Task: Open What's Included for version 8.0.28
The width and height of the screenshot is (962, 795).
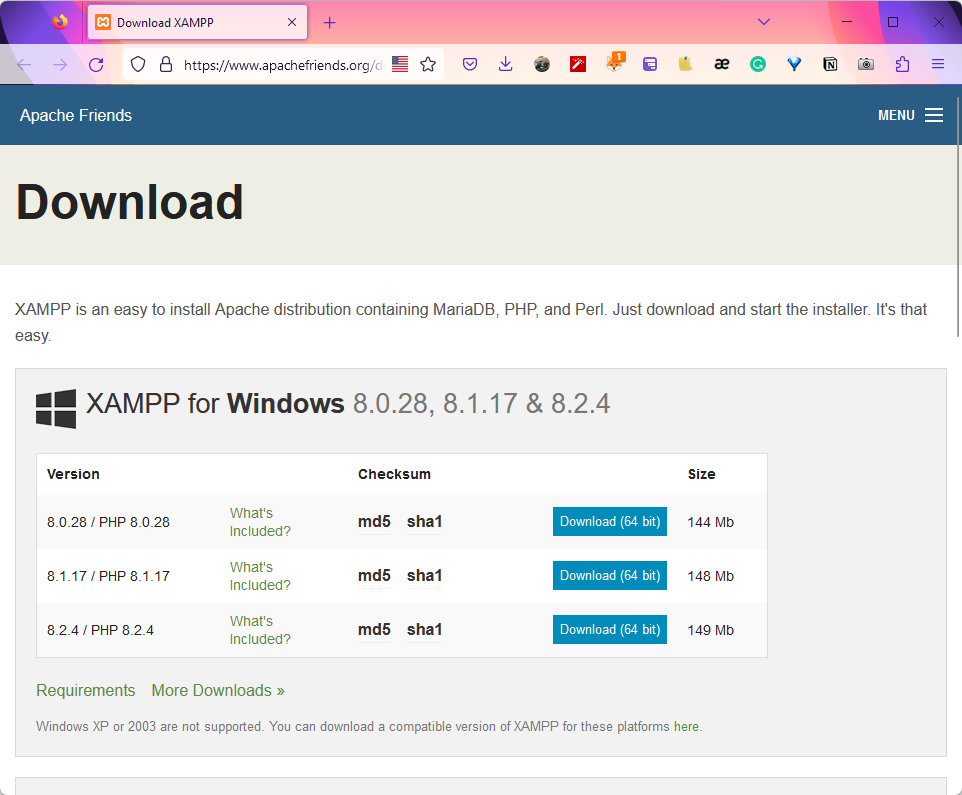Action: [260, 522]
